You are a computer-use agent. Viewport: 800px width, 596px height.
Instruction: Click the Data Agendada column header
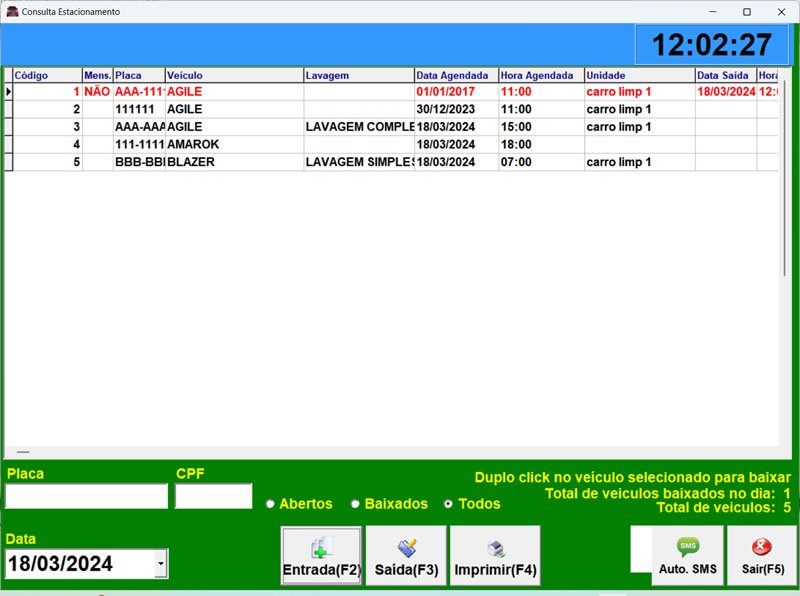click(x=455, y=75)
